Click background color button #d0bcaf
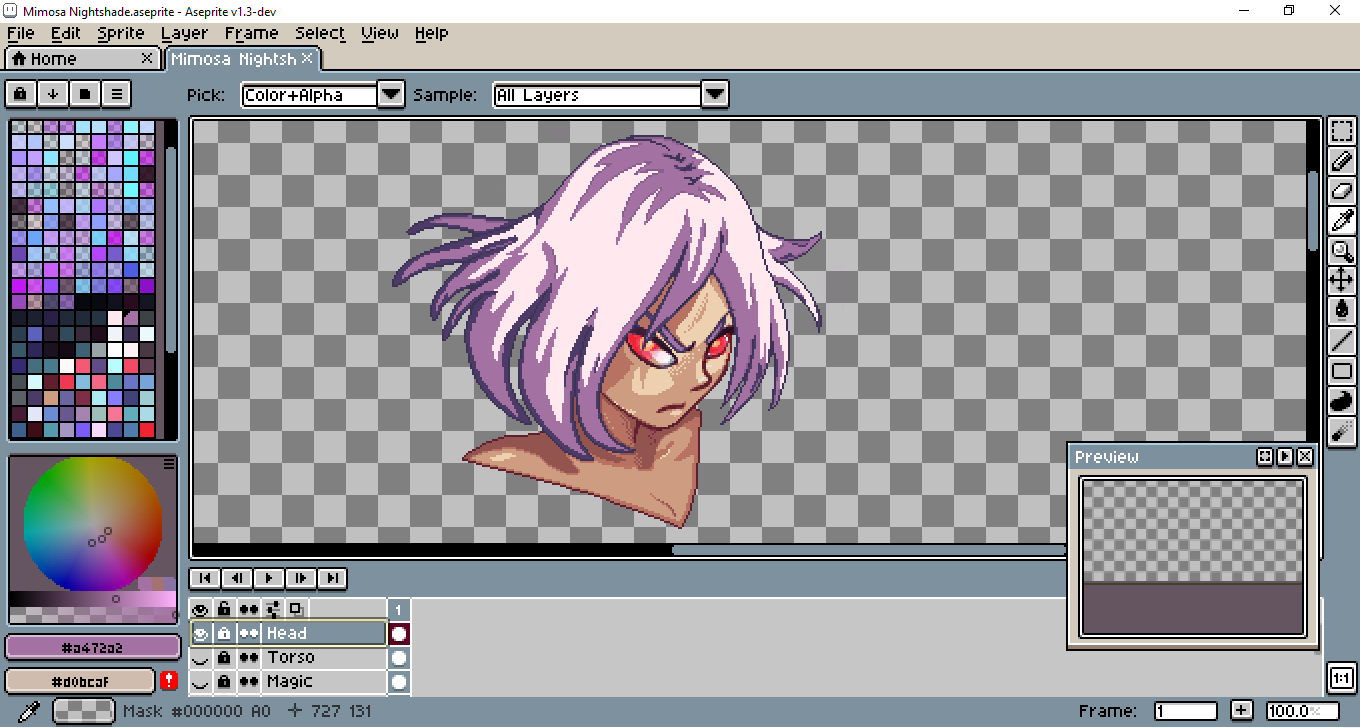Viewport: 1360px width, 728px height. click(x=80, y=681)
